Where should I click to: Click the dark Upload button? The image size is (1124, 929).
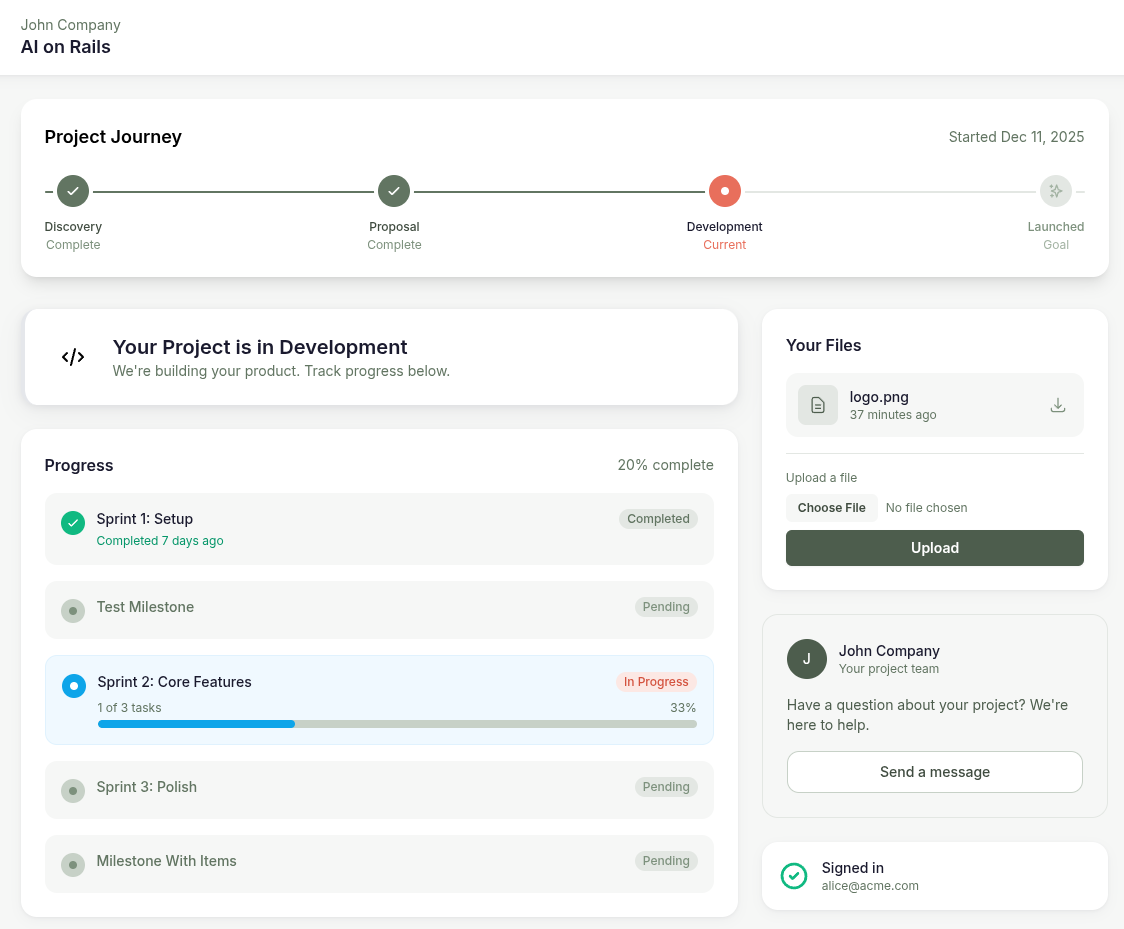pyautogui.click(x=935, y=548)
